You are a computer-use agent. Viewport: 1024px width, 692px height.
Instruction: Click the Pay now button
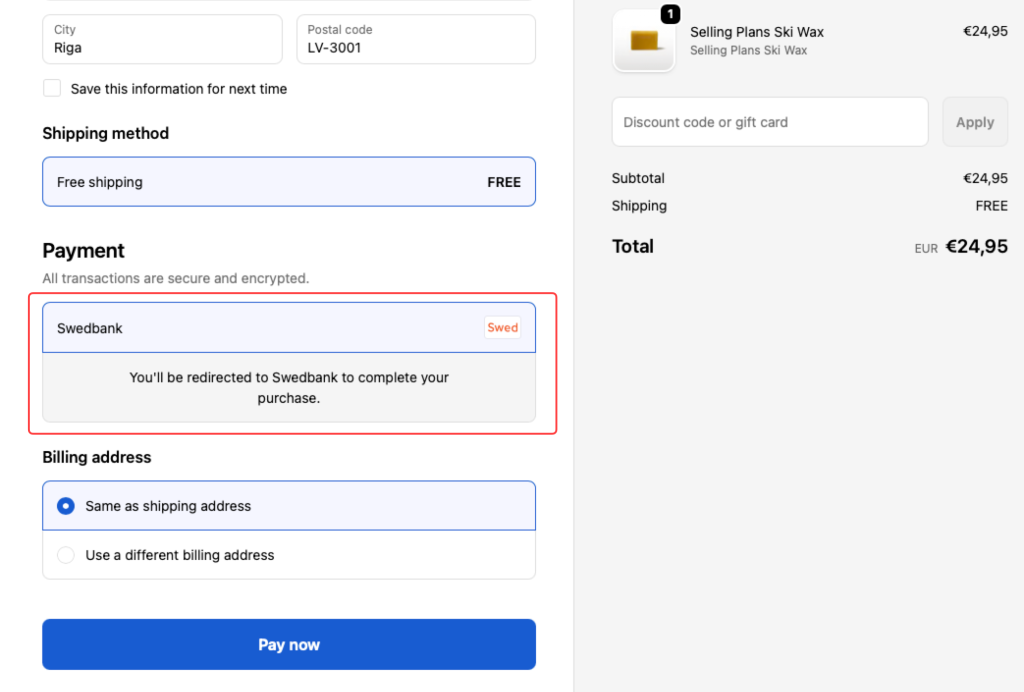pos(289,645)
